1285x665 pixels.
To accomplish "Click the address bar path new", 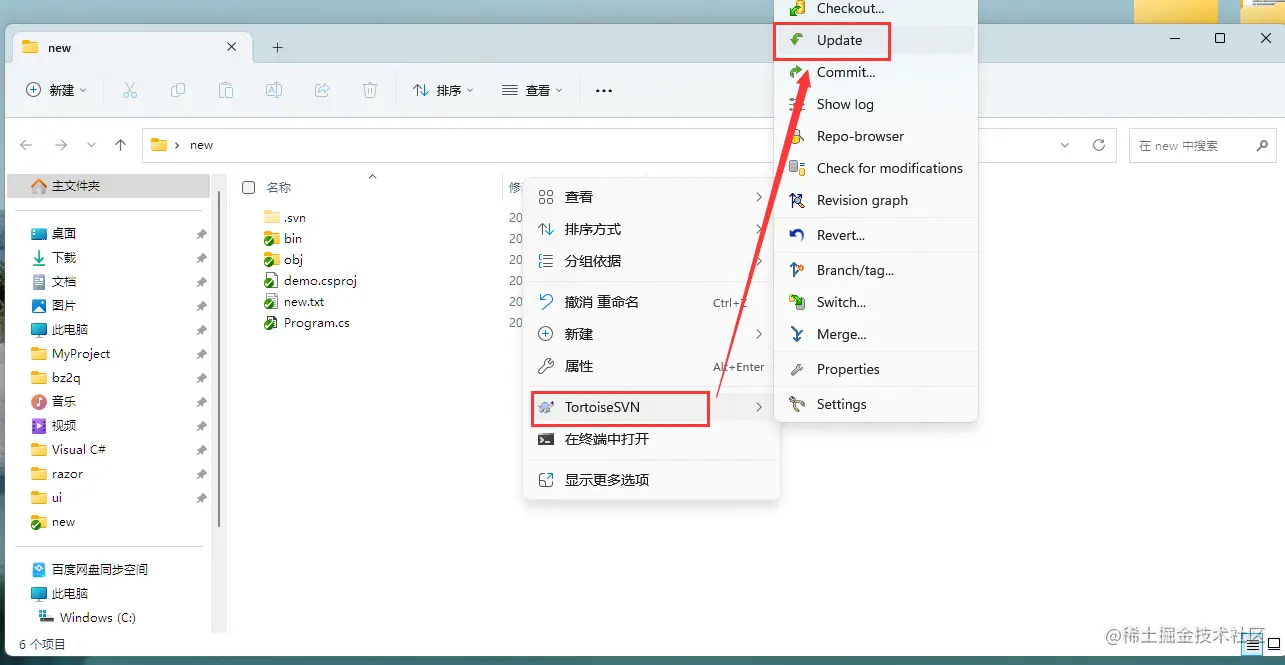I will [x=202, y=145].
